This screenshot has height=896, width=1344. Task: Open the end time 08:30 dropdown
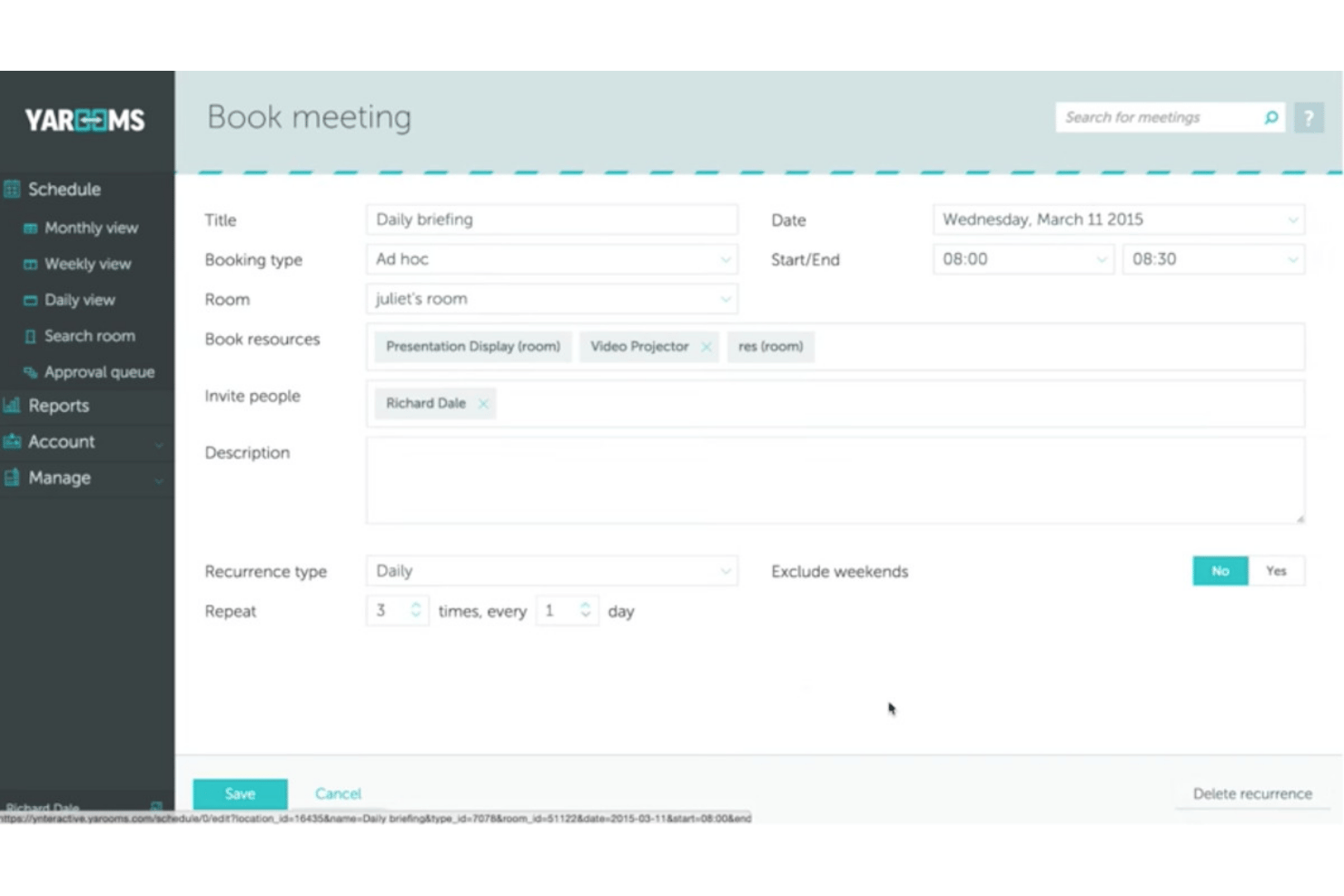pyautogui.click(x=1213, y=260)
